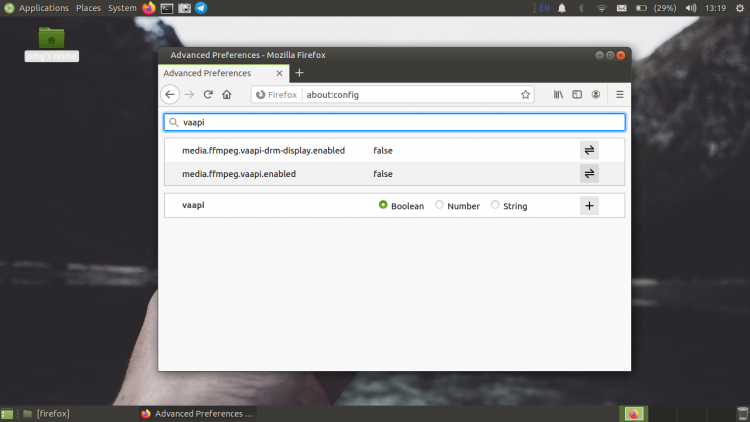Open the volume speaker indicator
The width and height of the screenshot is (750, 422).
[x=691, y=8]
